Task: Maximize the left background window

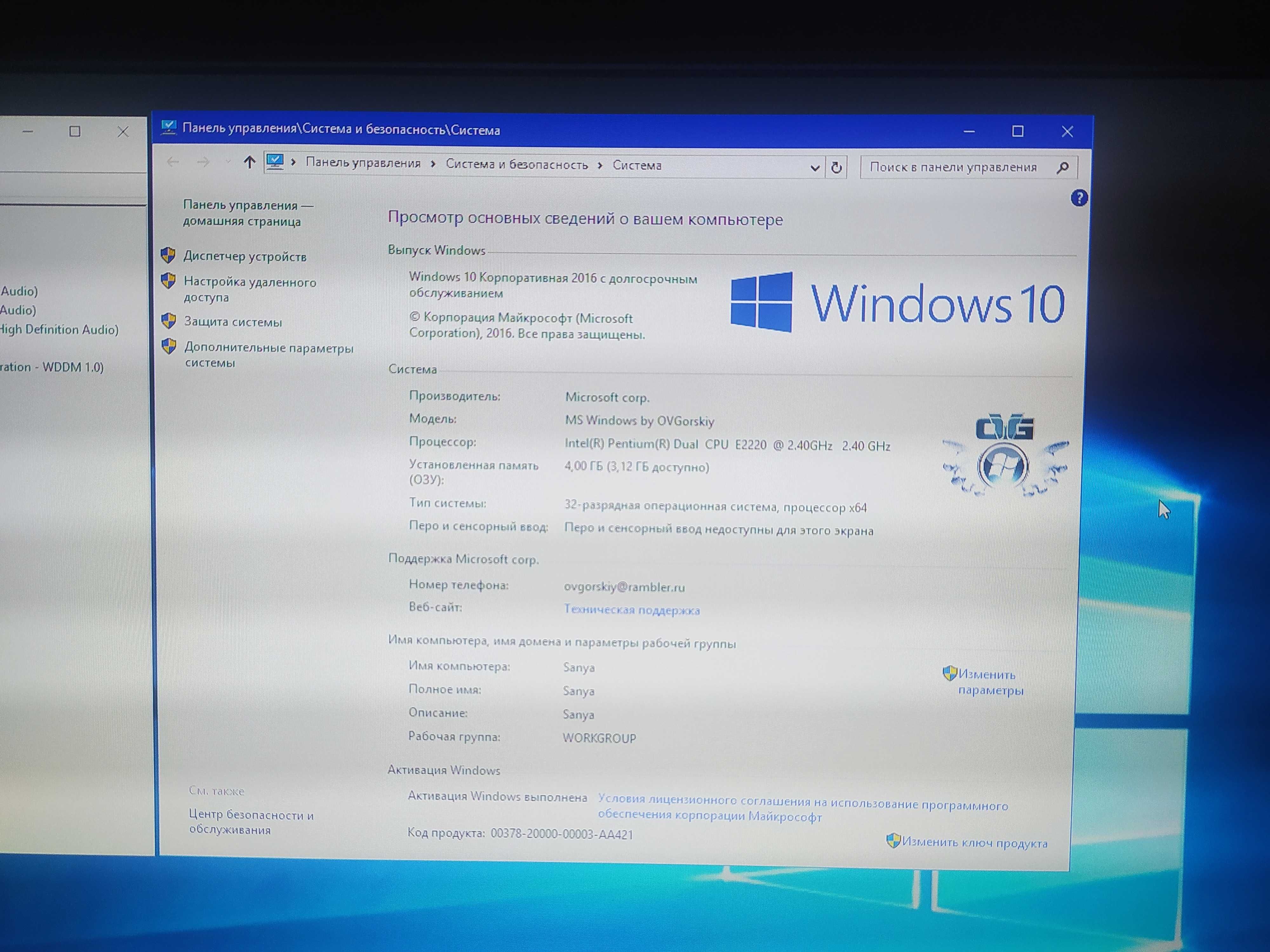Action: tap(75, 131)
